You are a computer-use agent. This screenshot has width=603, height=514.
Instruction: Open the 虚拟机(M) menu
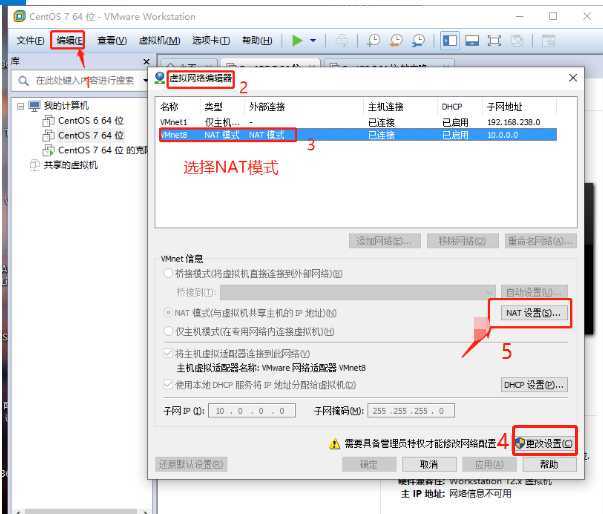click(x=159, y=40)
